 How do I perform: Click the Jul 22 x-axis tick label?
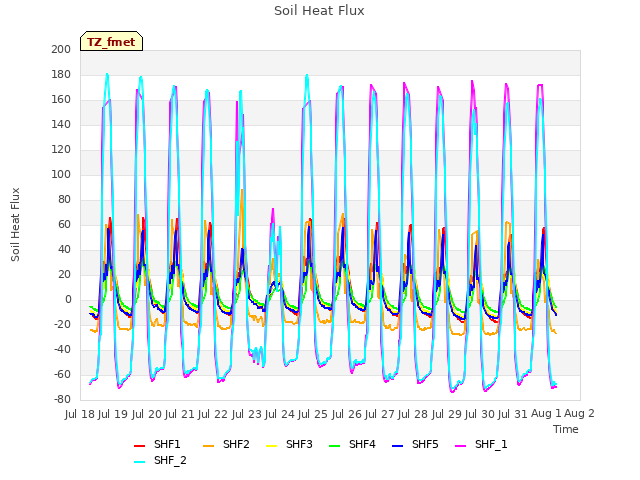(213, 414)
